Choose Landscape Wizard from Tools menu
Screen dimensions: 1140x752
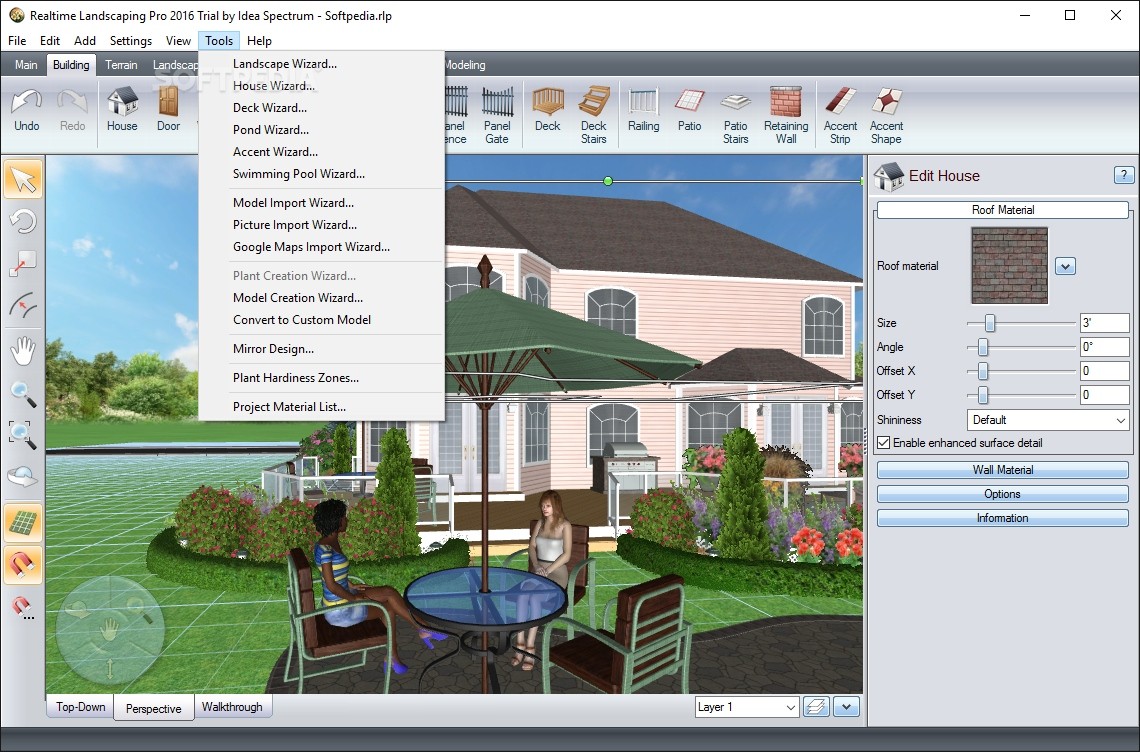tap(321, 64)
